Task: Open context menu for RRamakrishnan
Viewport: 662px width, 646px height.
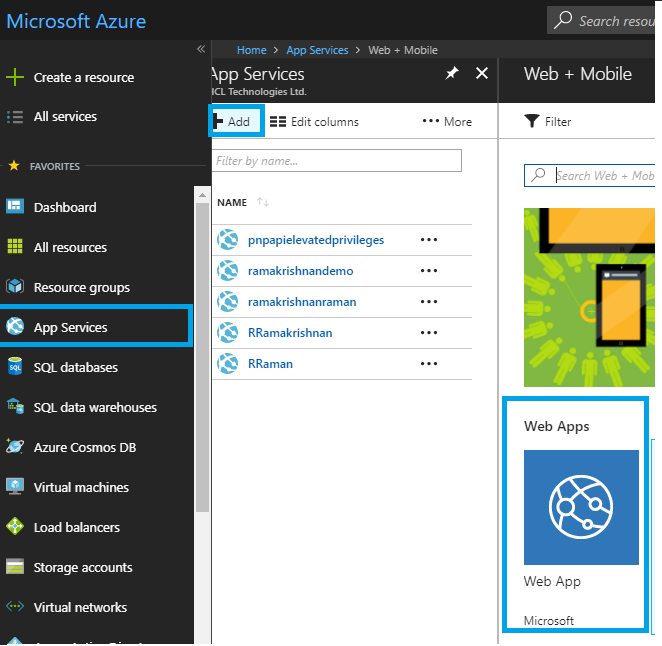Action: coord(429,333)
